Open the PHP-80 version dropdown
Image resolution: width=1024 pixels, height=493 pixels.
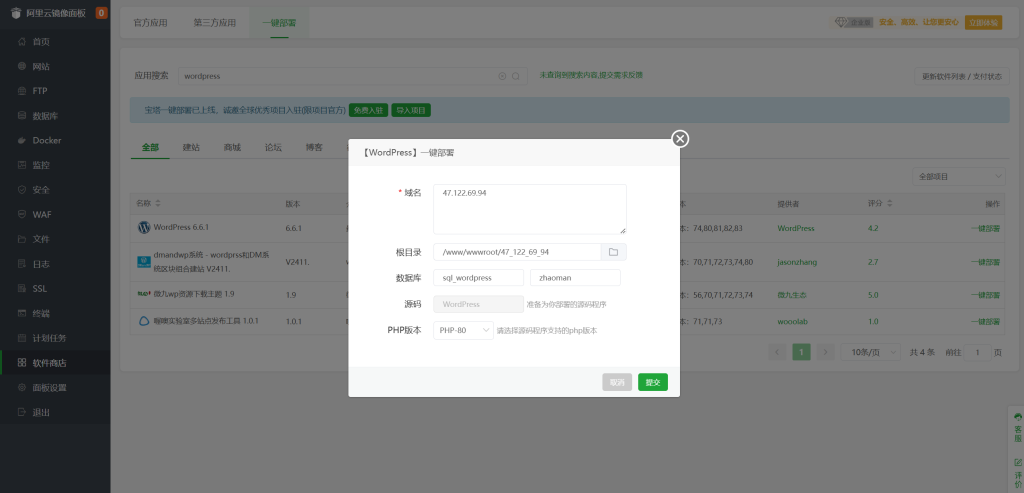click(464, 330)
